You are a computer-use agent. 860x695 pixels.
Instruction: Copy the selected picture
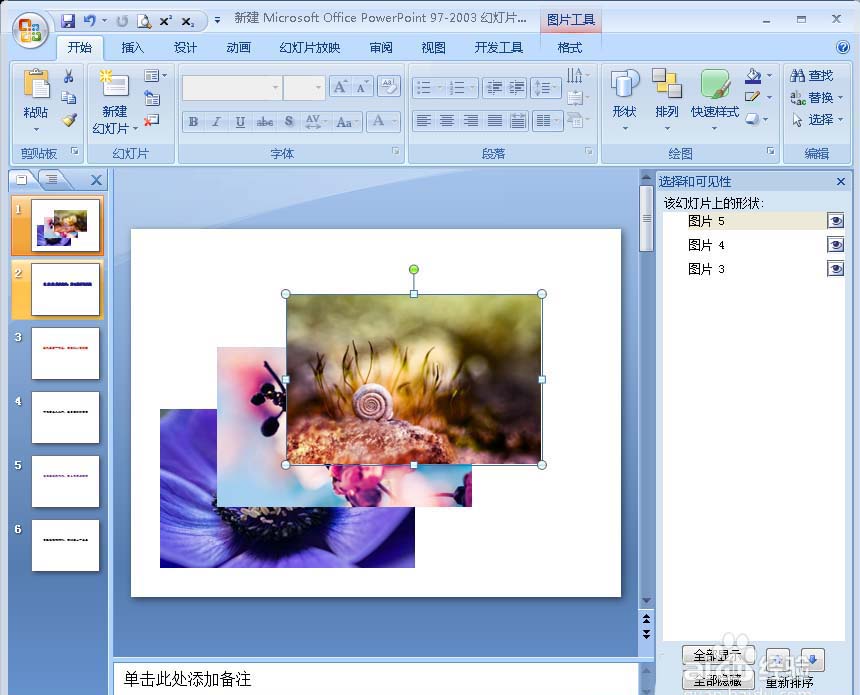click(x=69, y=98)
